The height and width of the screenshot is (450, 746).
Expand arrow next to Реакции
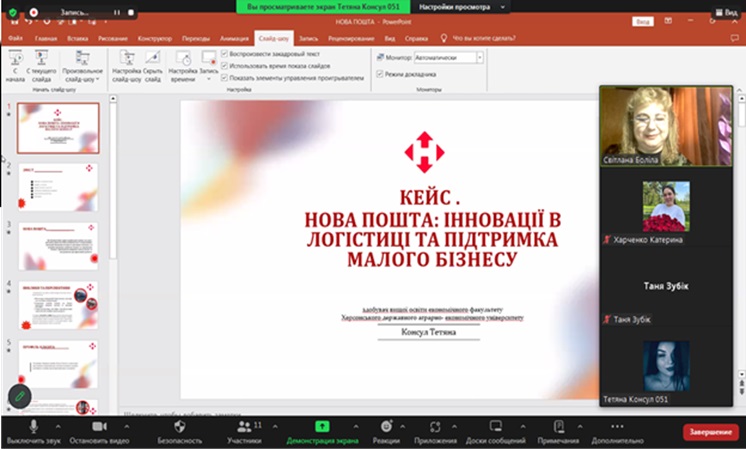pyautogui.click(x=402, y=427)
